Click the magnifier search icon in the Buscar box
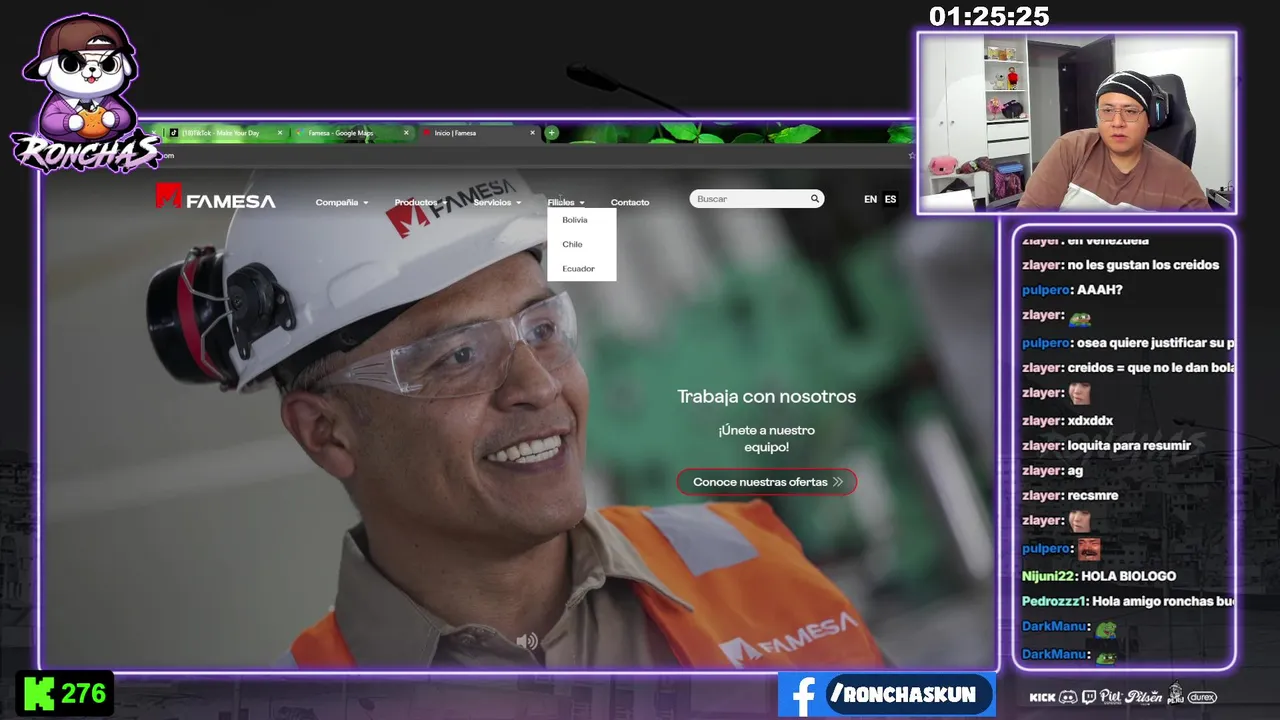The width and height of the screenshot is (1280, 720). 815,199
